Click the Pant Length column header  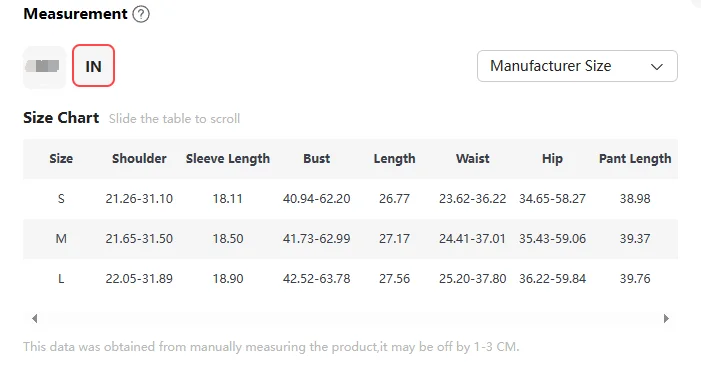pyautogui.click(x=635, y=159)
